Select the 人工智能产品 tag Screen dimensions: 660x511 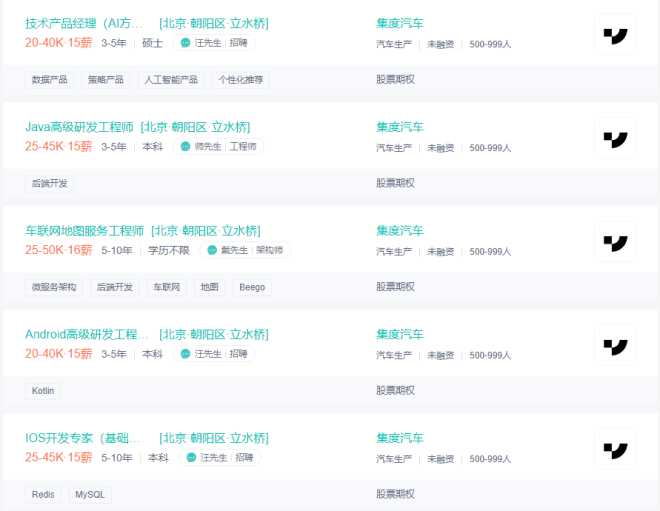coord(171,80)
